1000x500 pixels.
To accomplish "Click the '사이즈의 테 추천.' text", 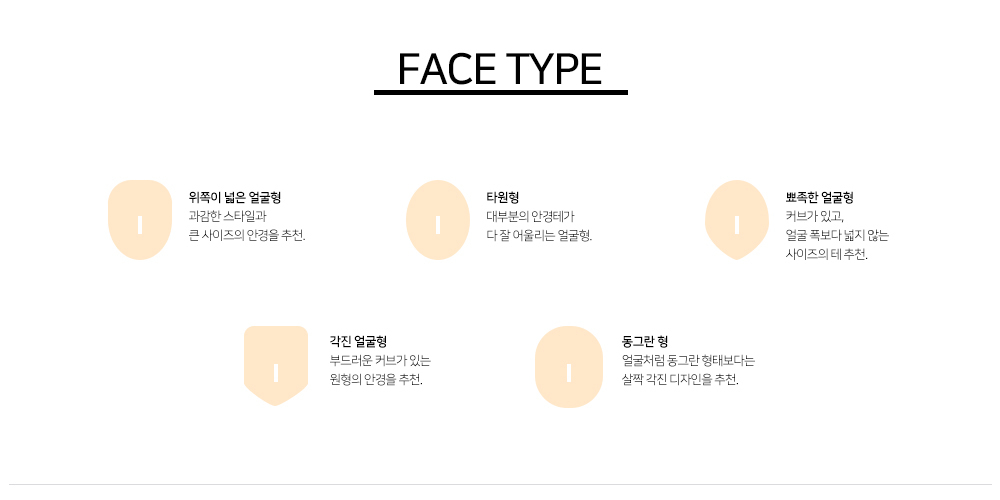I will [827, 254].
